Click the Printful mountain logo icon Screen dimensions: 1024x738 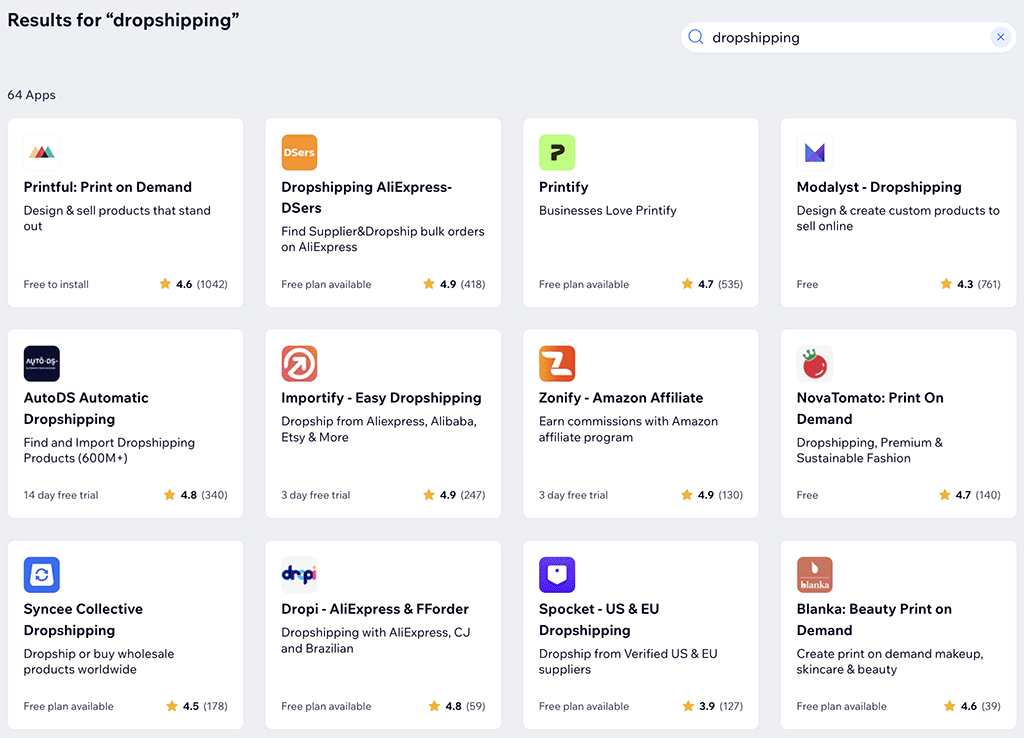tap(42, 152)
